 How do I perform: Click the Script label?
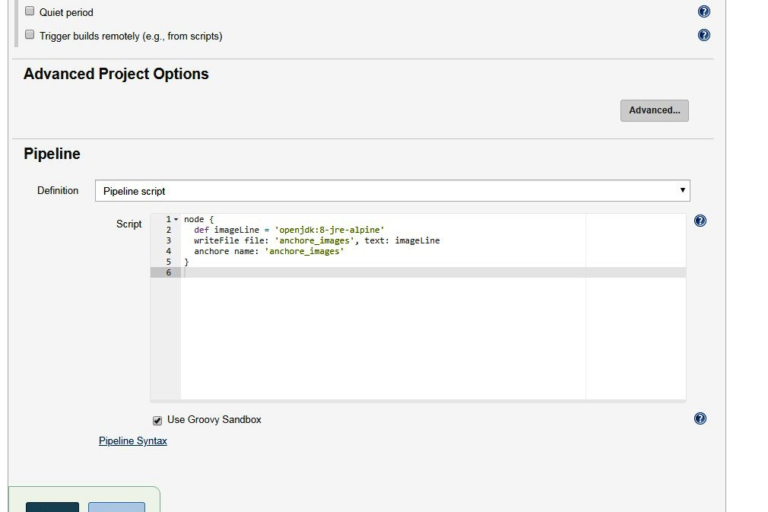(129, 224)
